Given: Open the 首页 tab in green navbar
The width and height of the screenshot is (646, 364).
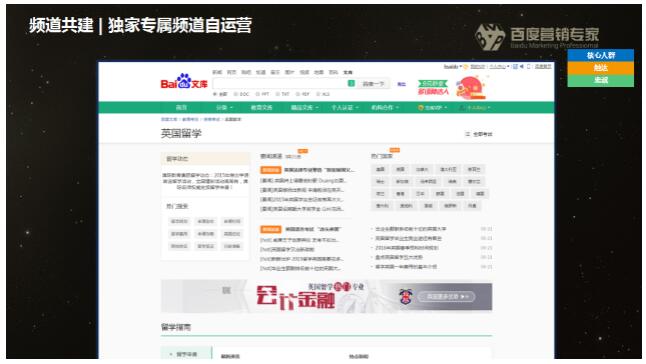Looking at the screenshot, I should (181, 107).
